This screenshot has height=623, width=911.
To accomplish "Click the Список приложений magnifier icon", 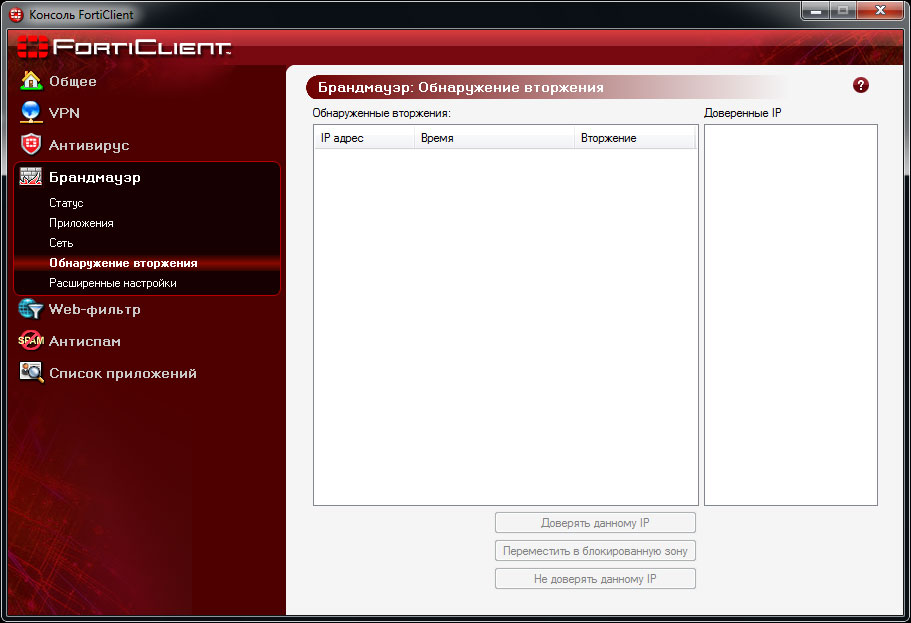I will click(x=31, y=372).
